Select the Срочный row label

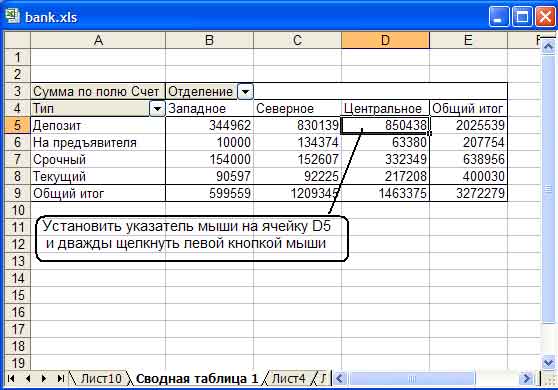[x=98, y=159]
